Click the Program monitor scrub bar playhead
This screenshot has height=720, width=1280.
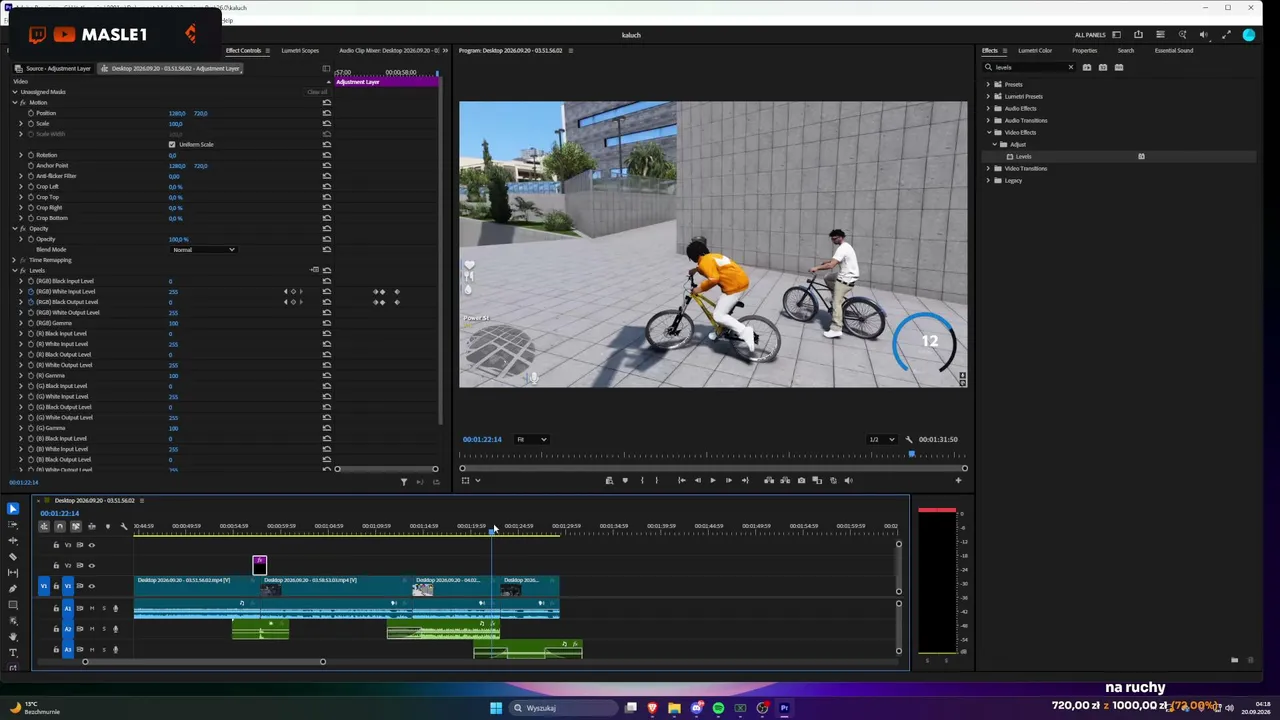tap(911, 455)
